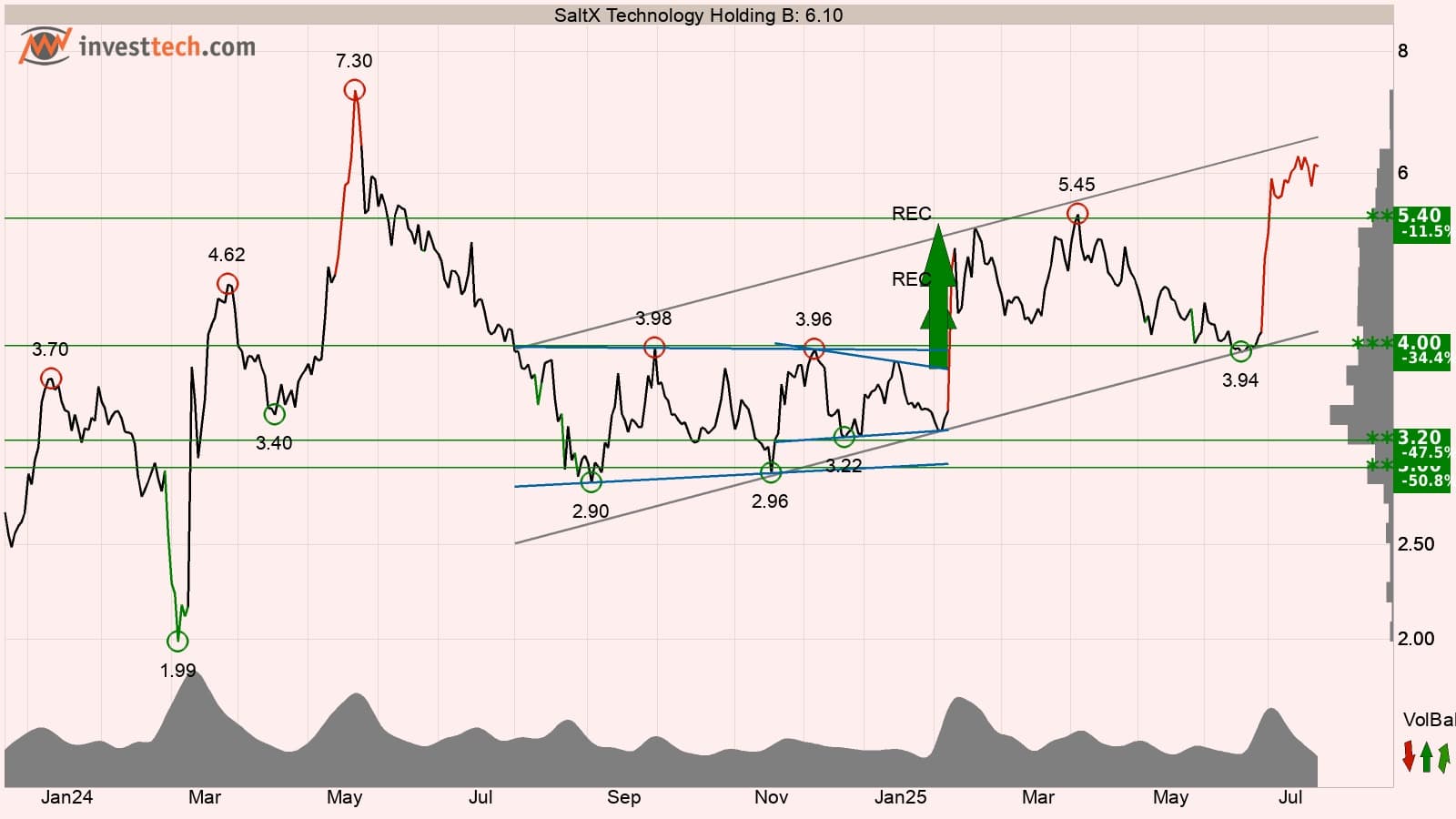Screen dimensions: 1456x819
Task: Click the chart title SaltX Technology Holding B
Action: point(698,15)
